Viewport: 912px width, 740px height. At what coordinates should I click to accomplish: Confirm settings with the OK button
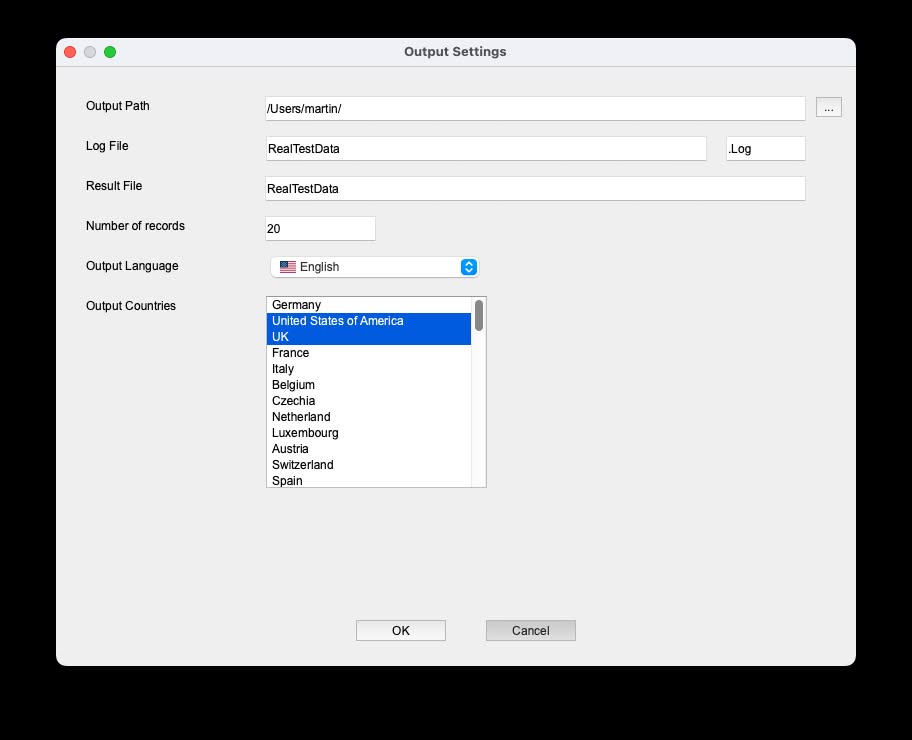click(400, 630)
